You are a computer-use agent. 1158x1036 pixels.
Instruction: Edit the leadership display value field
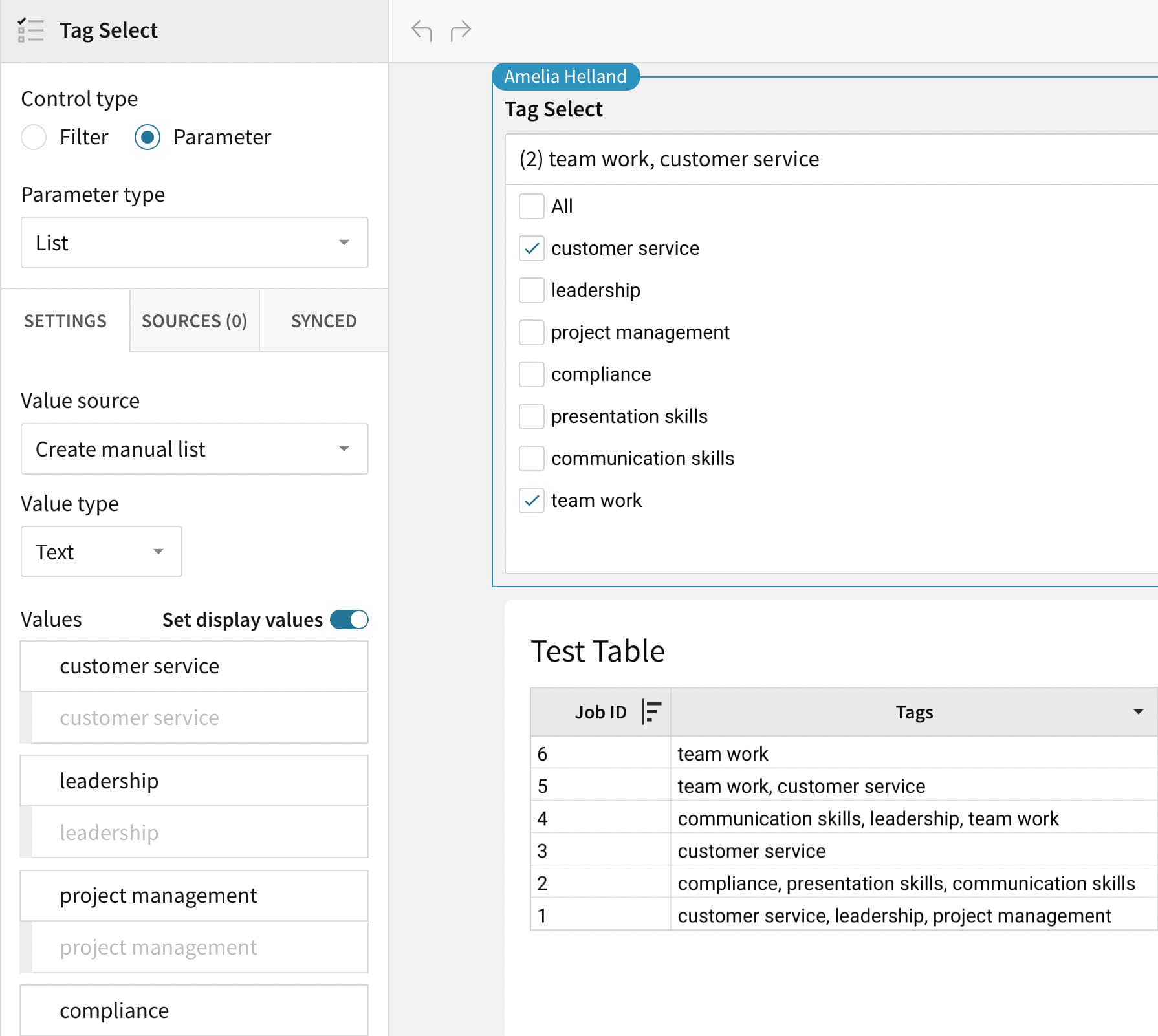199,832
